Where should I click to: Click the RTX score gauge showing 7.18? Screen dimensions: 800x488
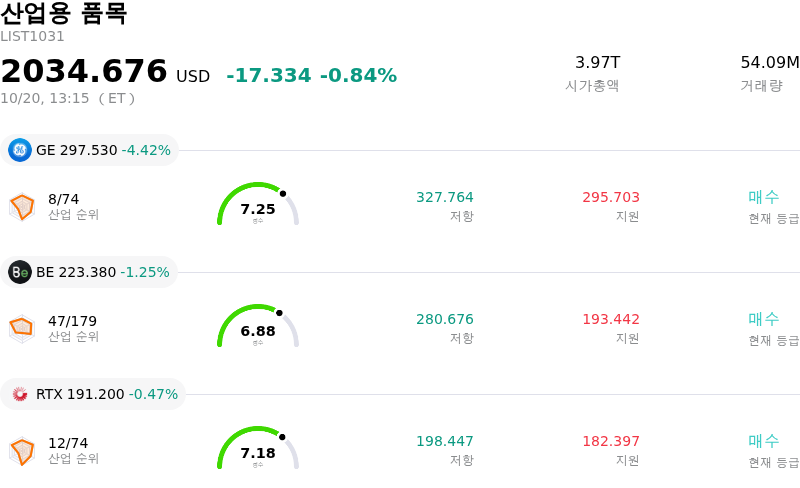click(258, 448)
